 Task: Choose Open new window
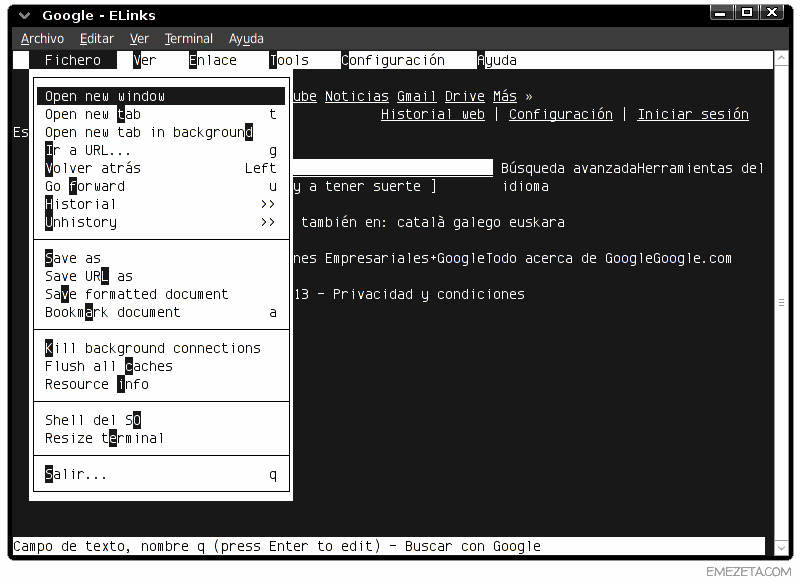[x=161, y=96]
